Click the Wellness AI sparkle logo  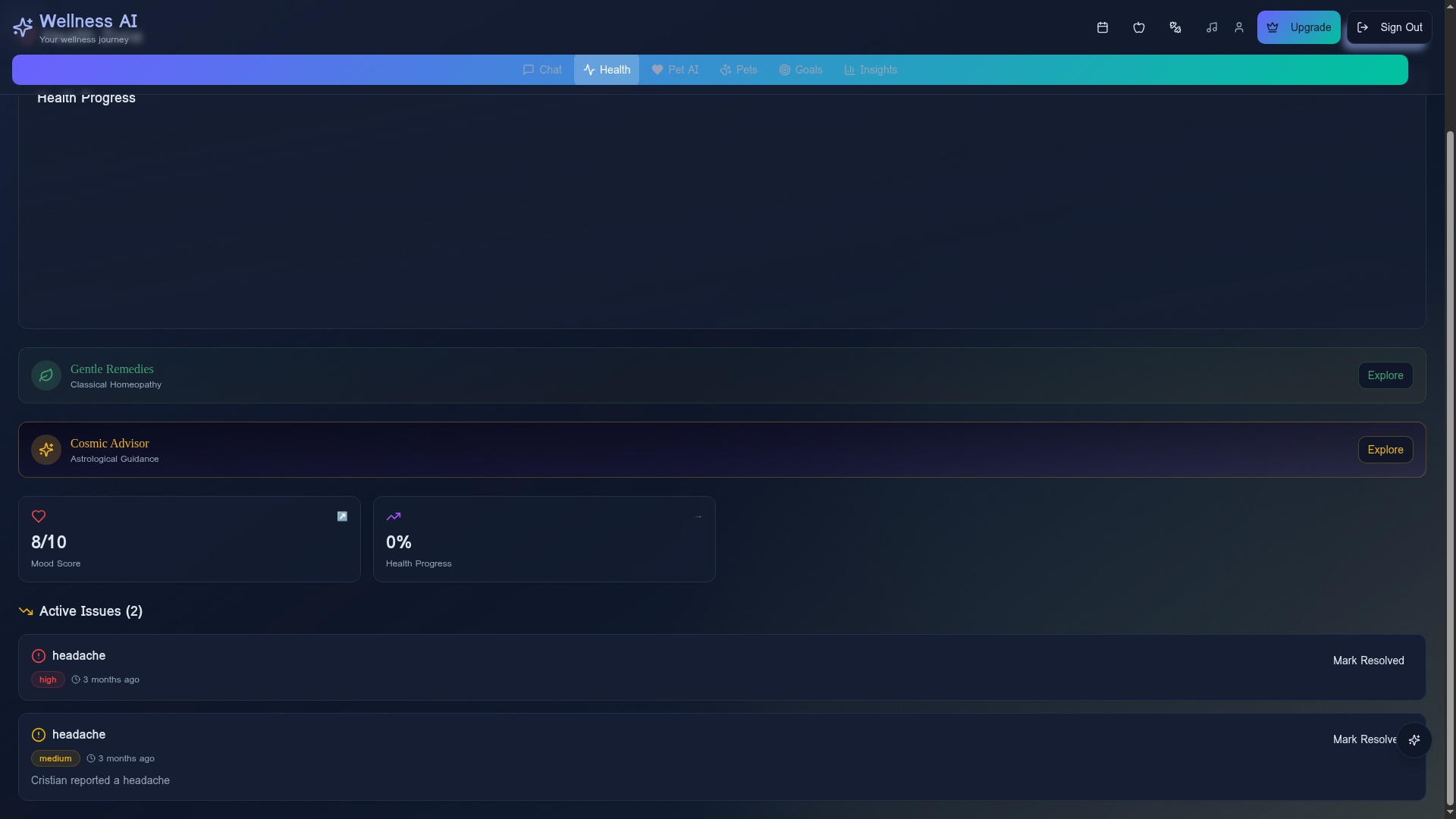22,27
